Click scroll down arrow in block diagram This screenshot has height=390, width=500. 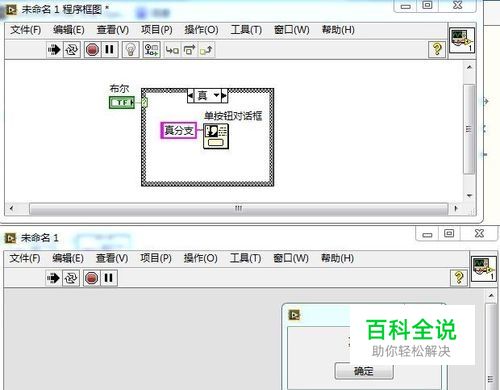[x=469, y=196]
